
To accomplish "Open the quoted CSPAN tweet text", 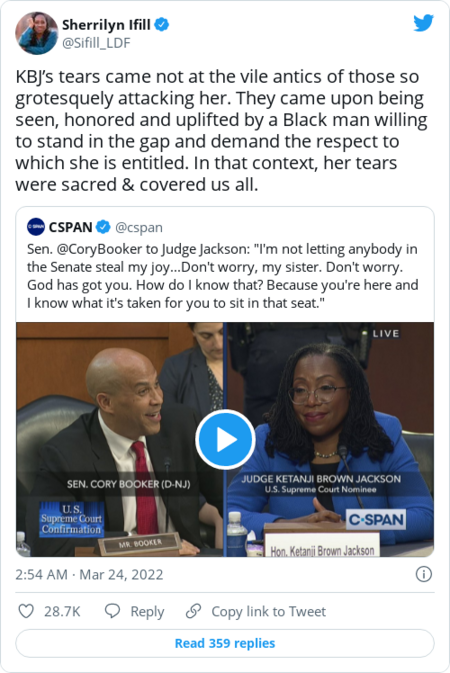I will tap(222, 276).
